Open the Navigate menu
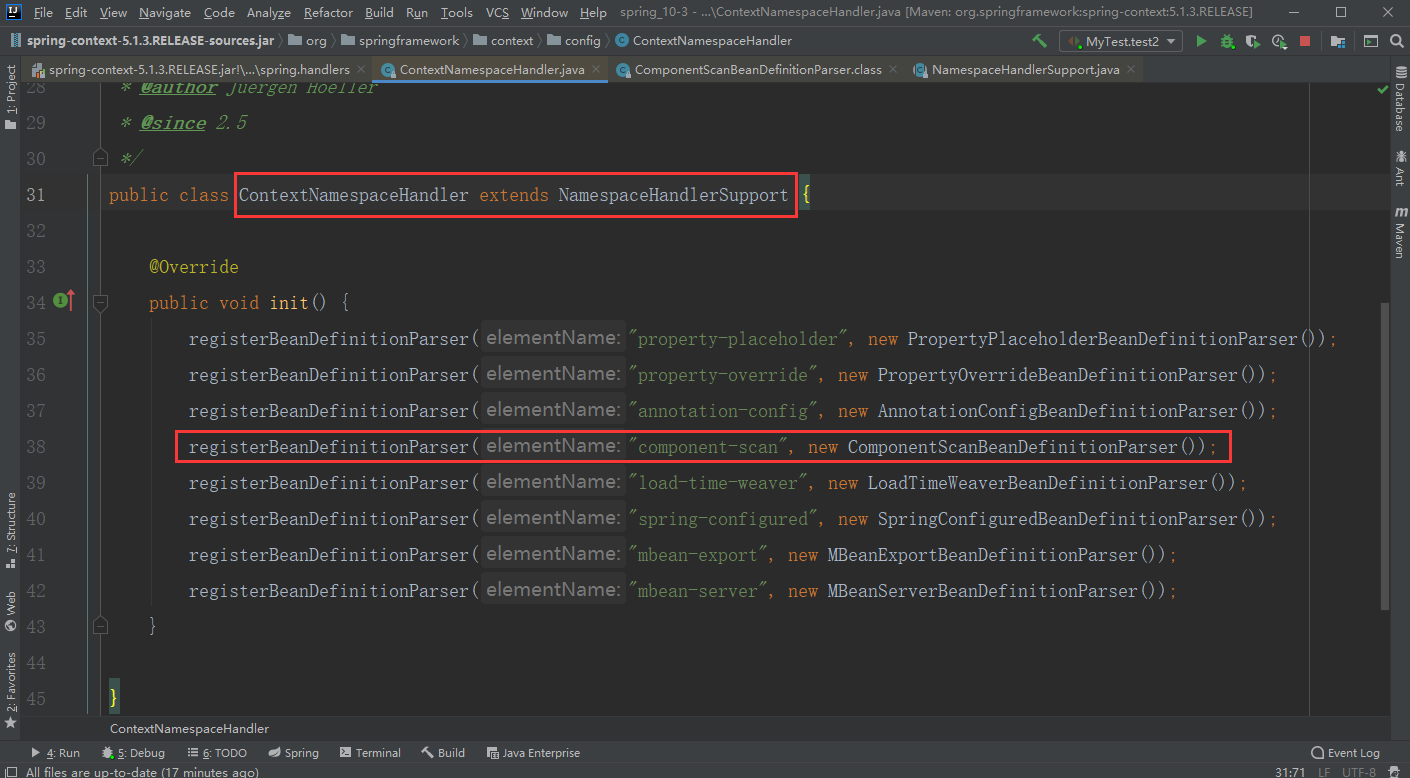 click(x=165, y=13)
